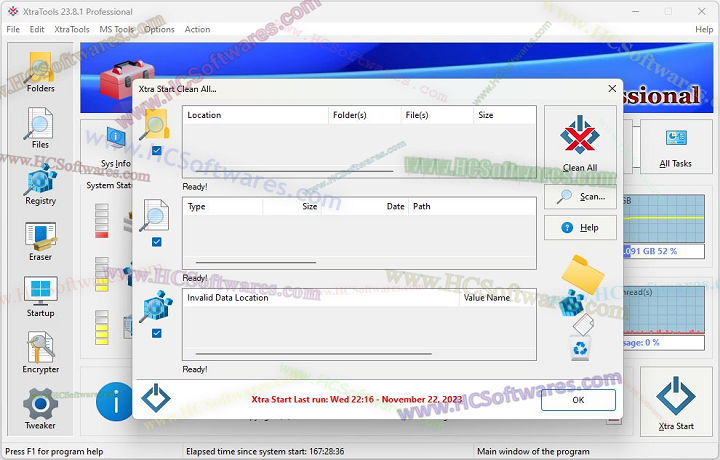Sort by Type column header

click(x=223, y=207)
